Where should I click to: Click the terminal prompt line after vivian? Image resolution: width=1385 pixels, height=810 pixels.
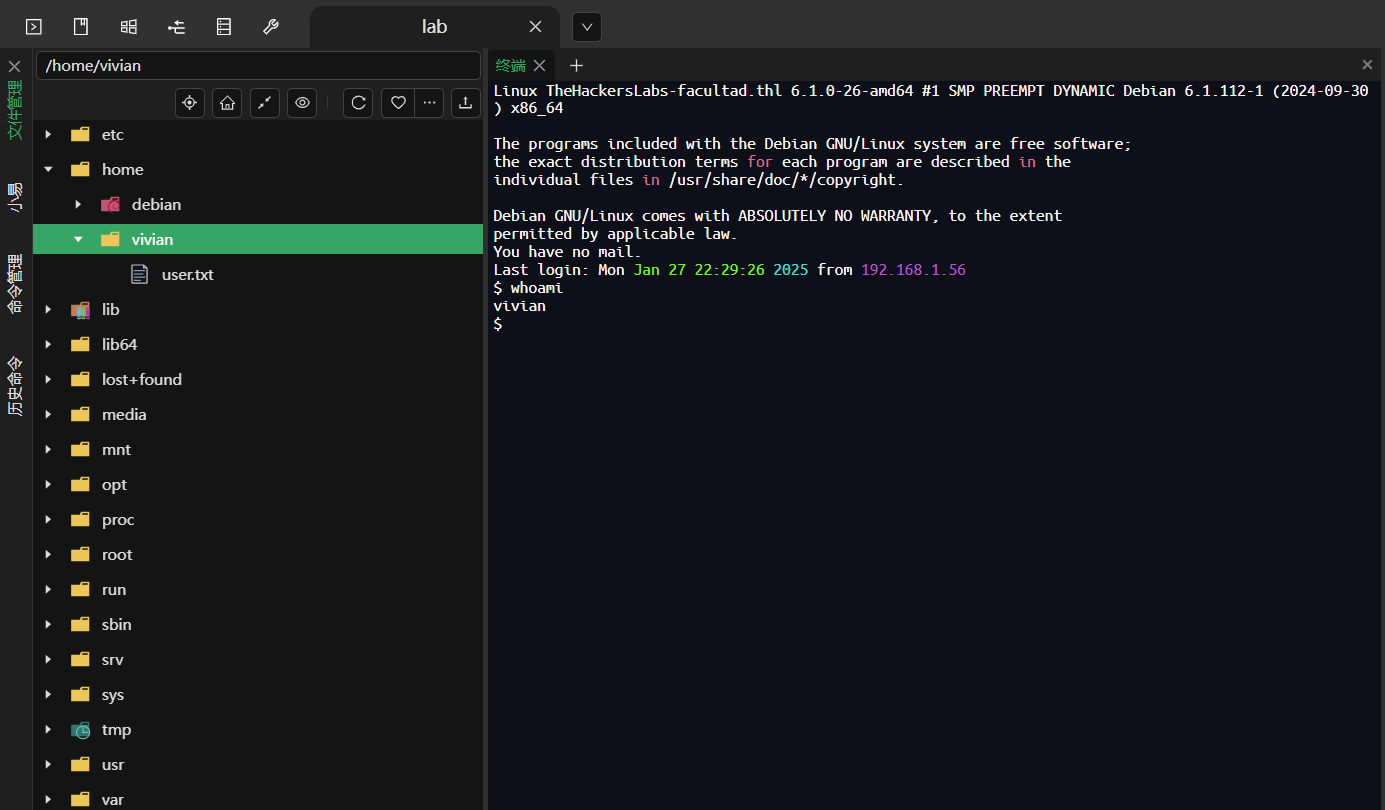(498, 324)
